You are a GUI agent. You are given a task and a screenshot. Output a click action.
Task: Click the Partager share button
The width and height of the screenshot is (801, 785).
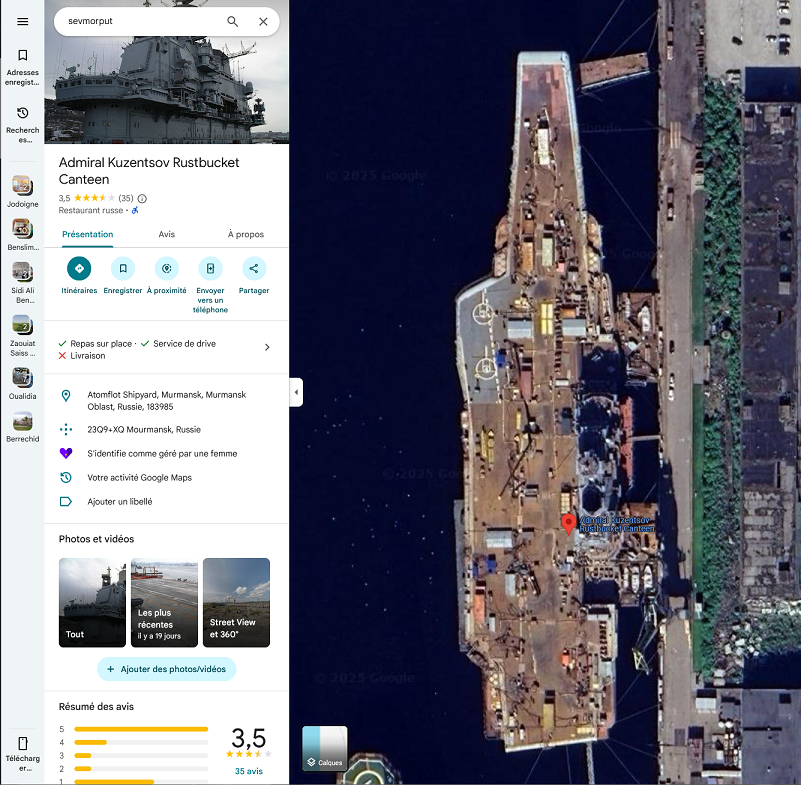pyautogui.click(x=254, y=276)
